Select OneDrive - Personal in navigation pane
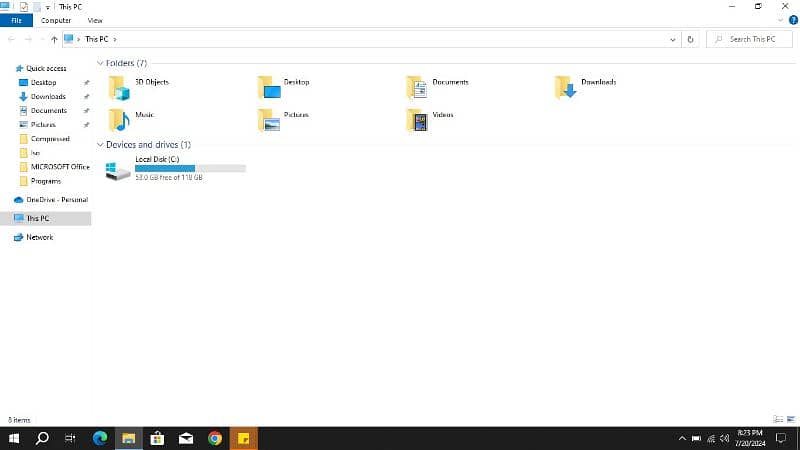 56,200
